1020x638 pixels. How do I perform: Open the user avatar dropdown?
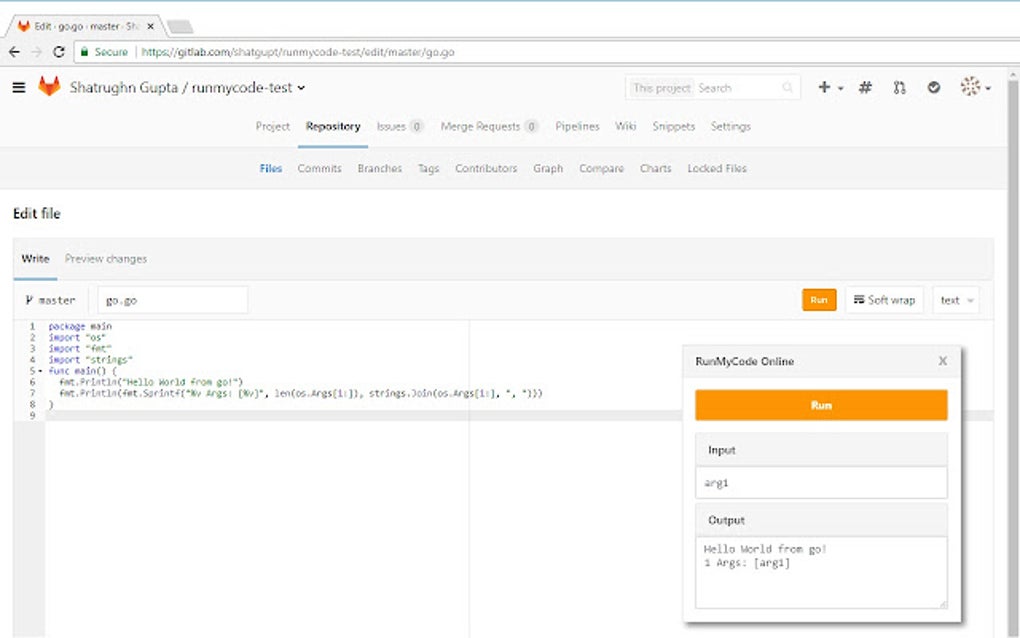point(971,88)
